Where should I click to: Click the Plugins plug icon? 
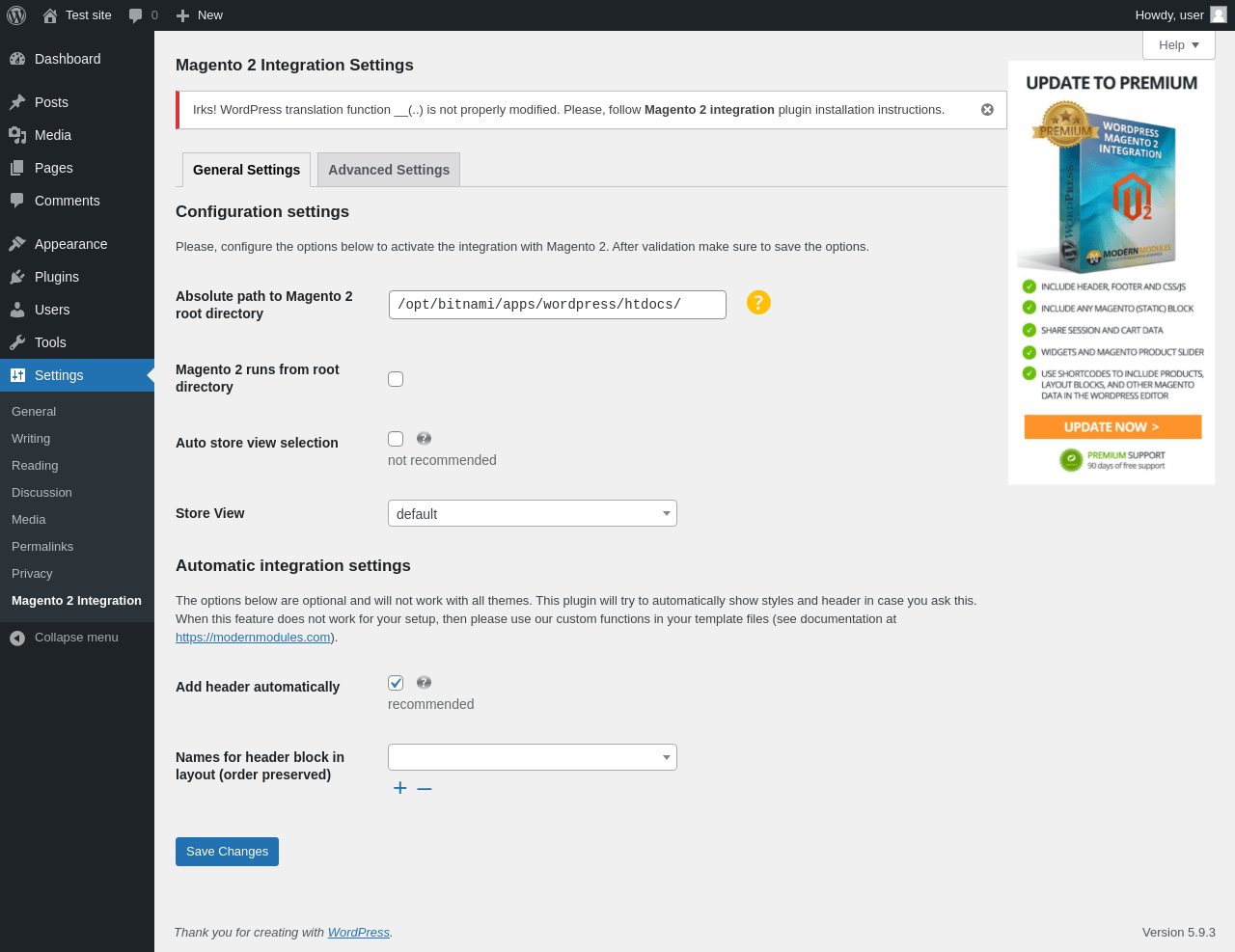[x=17, y=277]
